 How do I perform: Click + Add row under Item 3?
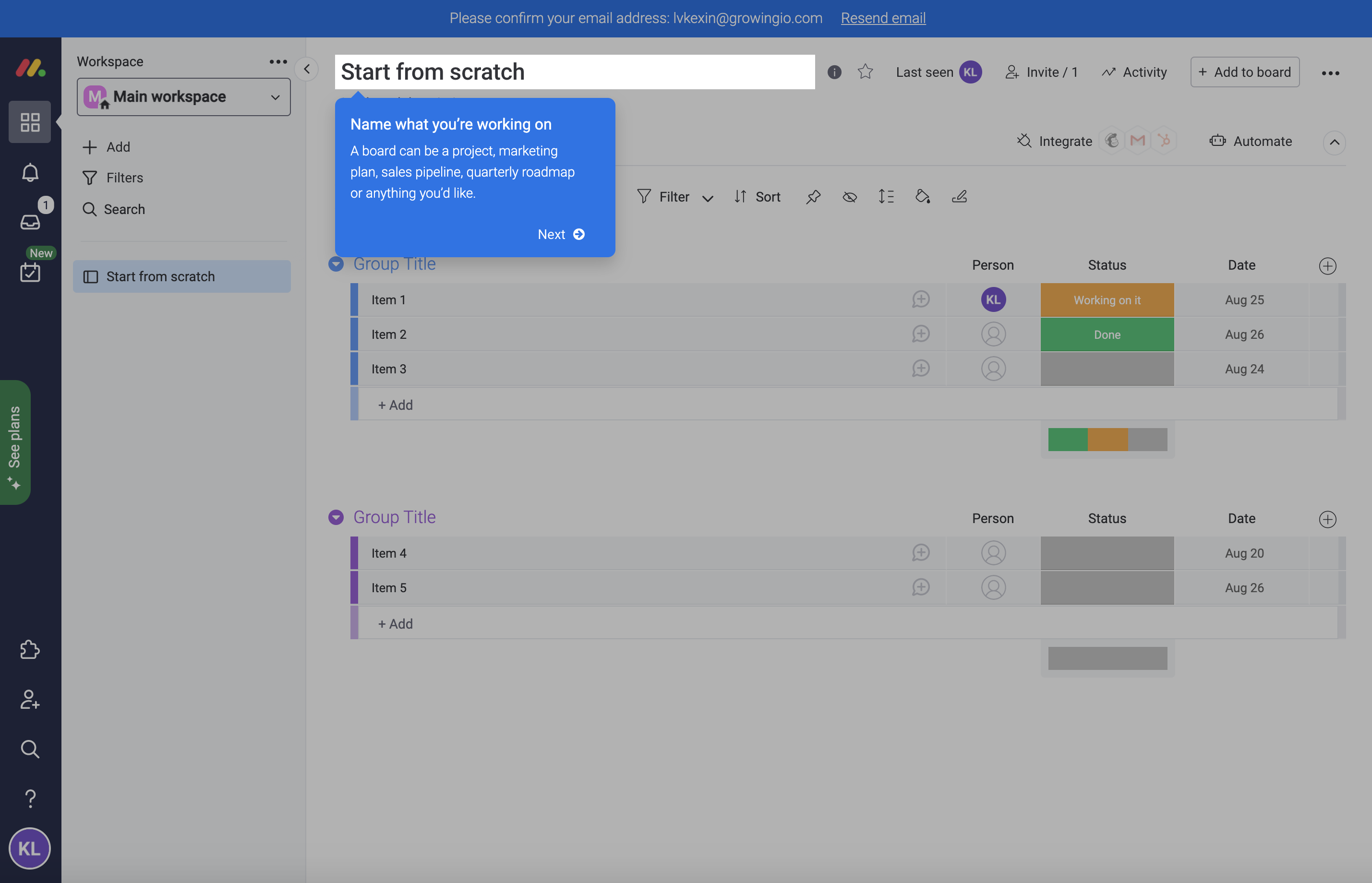click(x=848, y=404)
